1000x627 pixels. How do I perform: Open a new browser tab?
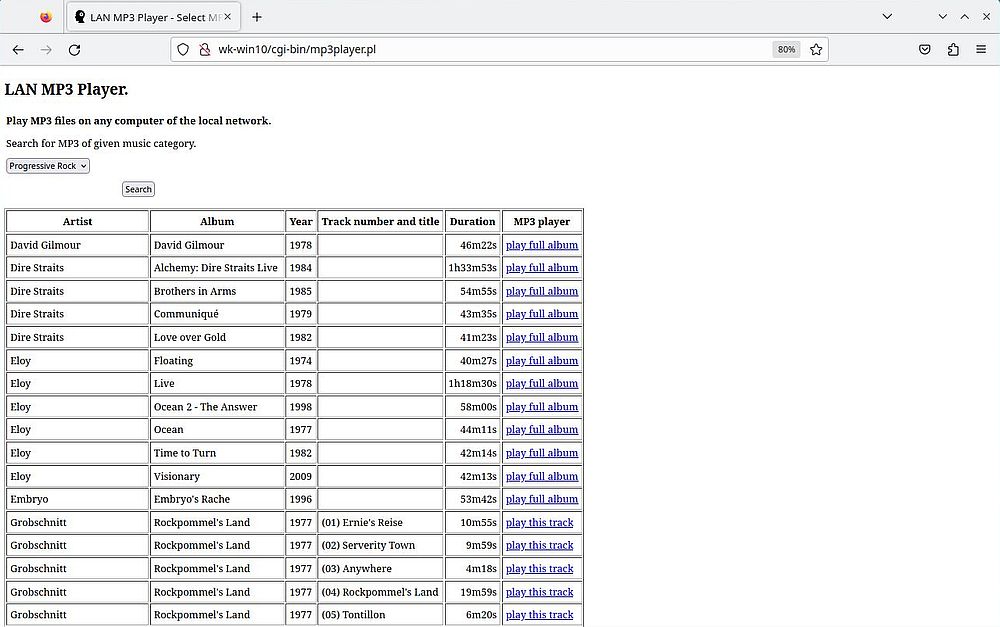[257, 17]
